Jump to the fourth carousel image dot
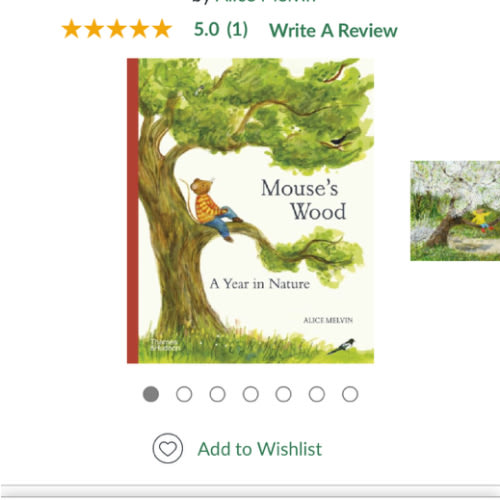The height and width of the screenshot is (500, 500). pyautogui.click(x=251, y=394)
